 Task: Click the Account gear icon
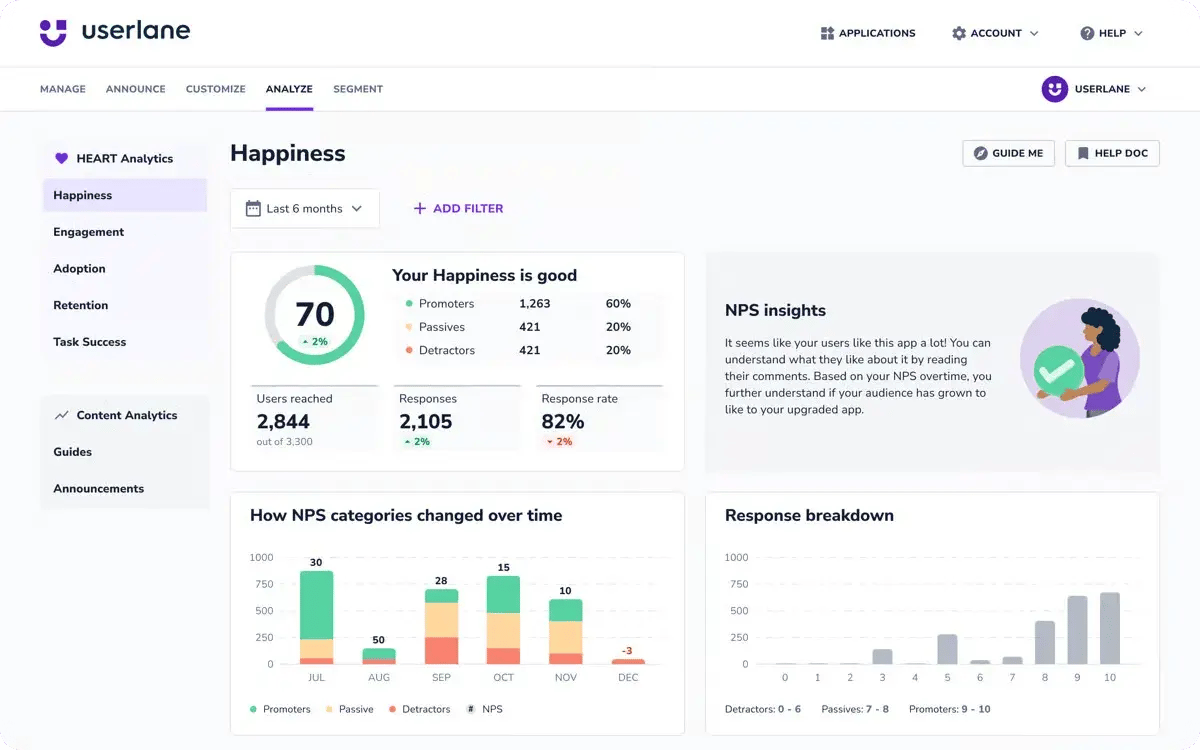[959, 33]
